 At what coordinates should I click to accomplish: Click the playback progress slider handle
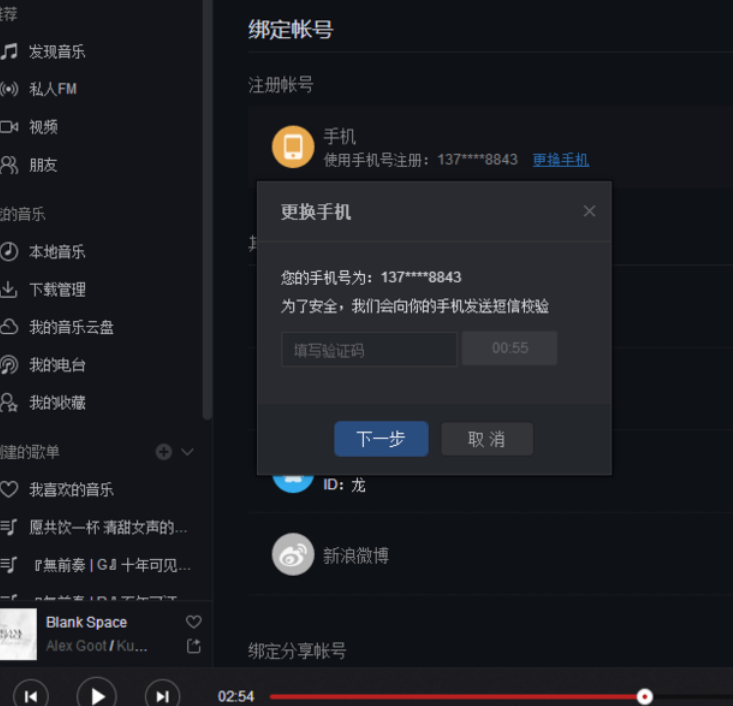(645, 697)
